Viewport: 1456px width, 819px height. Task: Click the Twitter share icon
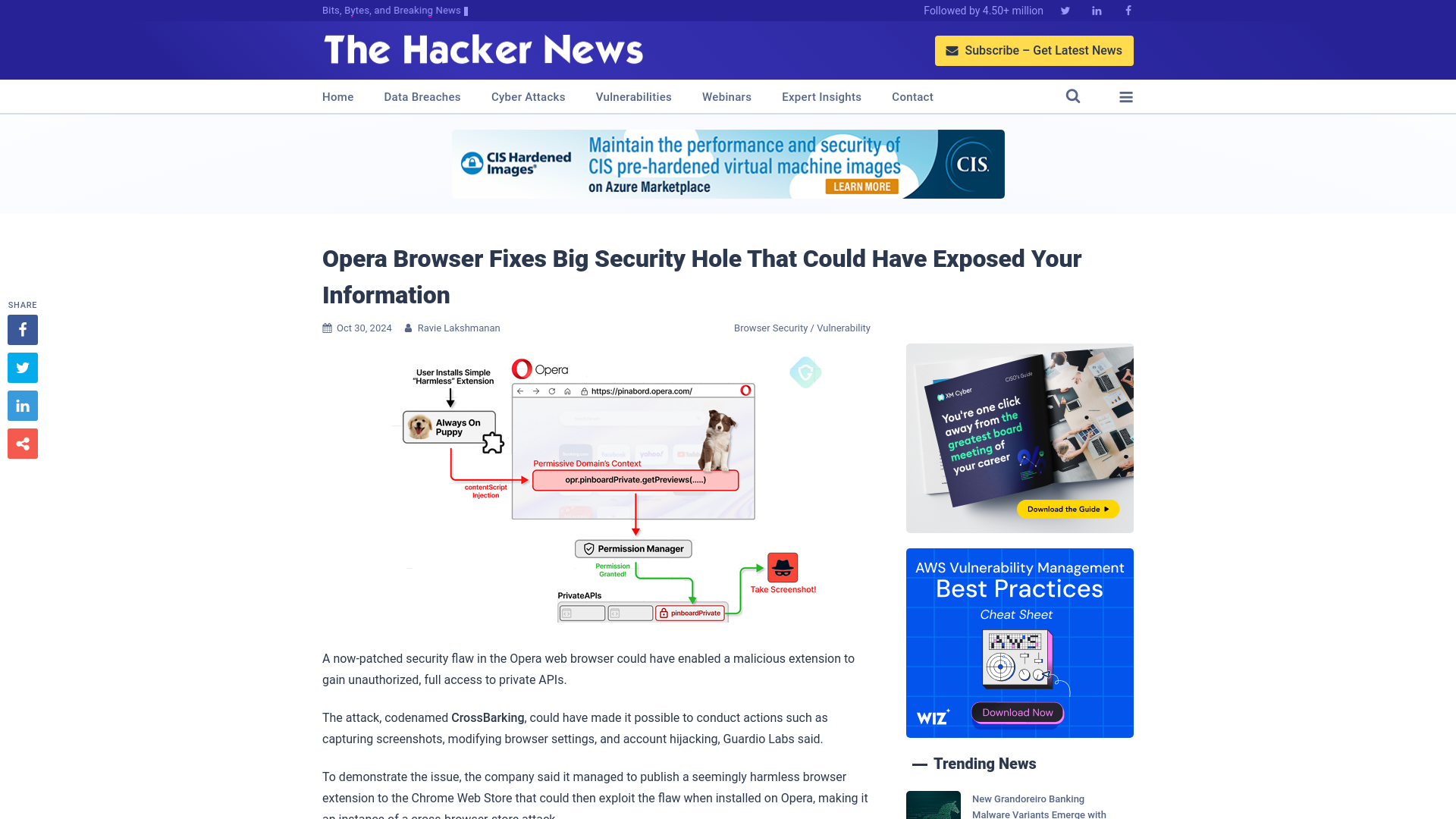(22, 367)
